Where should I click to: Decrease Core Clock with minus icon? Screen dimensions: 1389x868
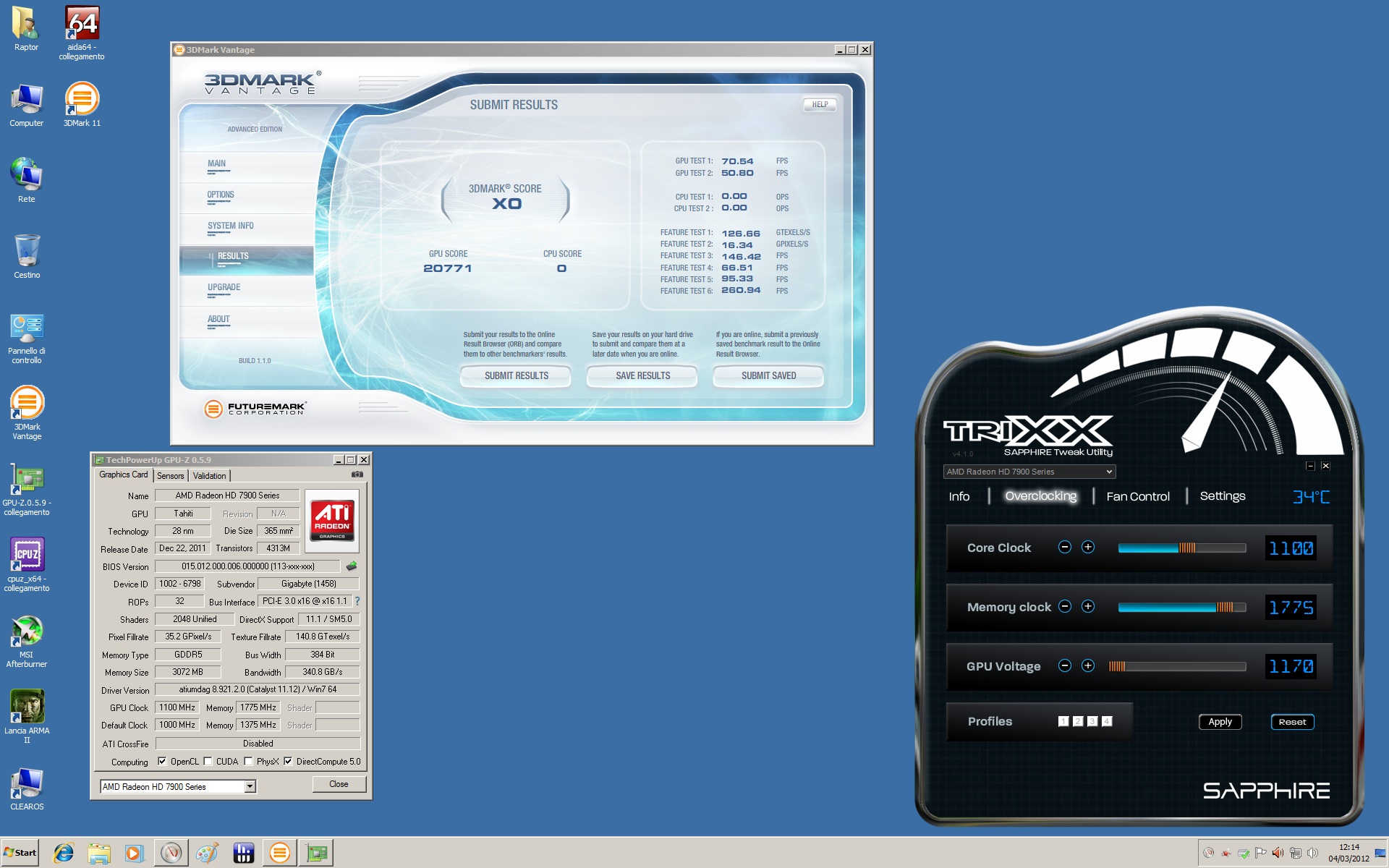pyautogui.click(x=1064, y=547)
